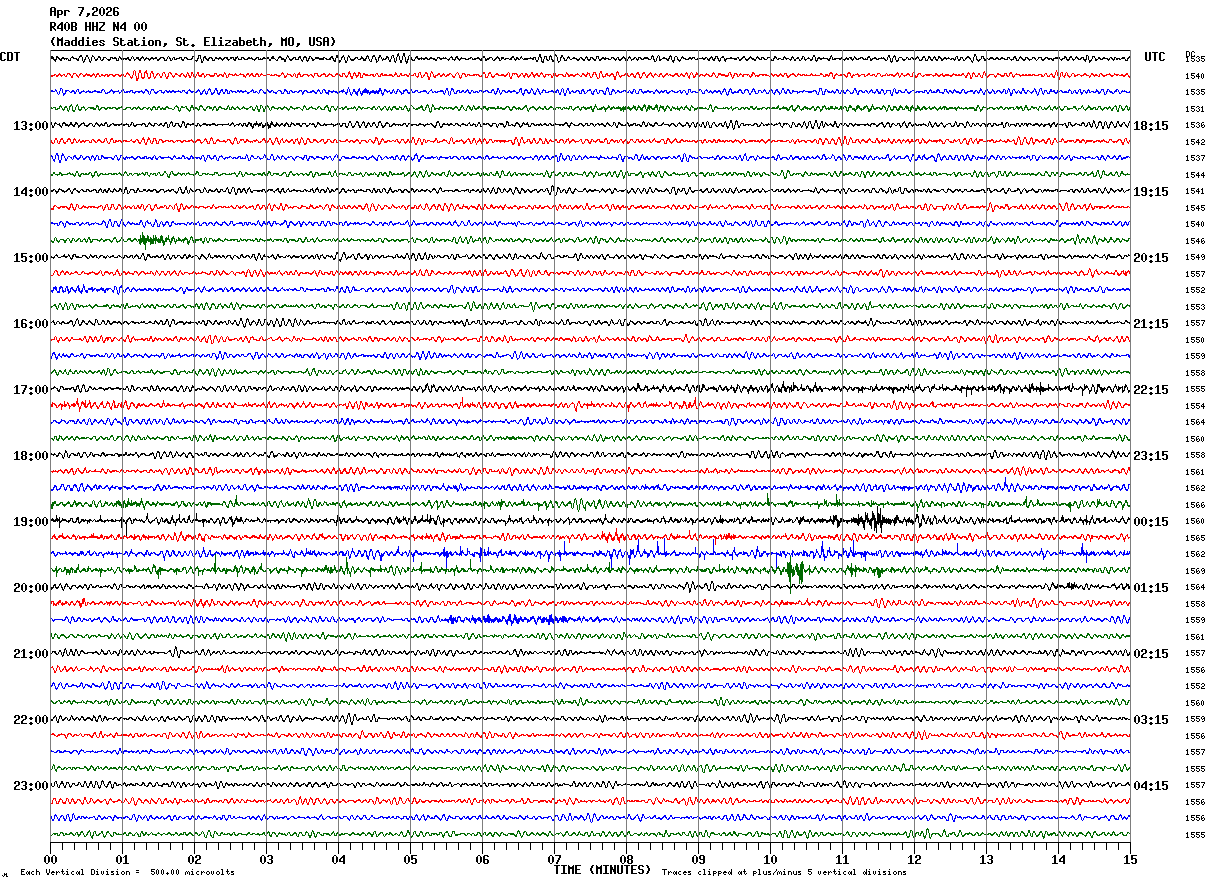Select the 17:00 CDT time label
Screen dimensions: 1210x886
[x=31, y=390]
